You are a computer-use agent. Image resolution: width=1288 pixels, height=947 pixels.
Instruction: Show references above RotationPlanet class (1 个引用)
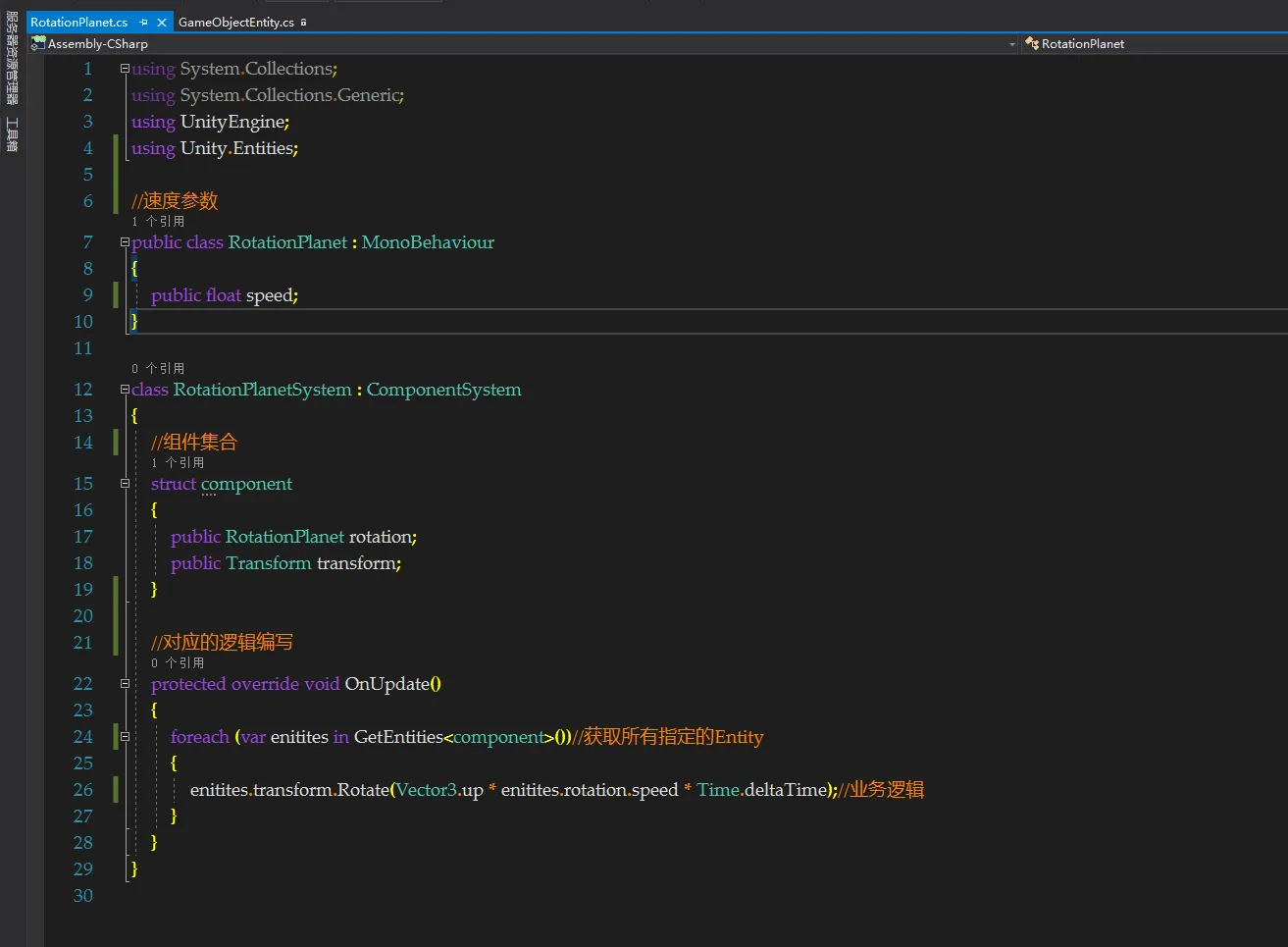158,222
